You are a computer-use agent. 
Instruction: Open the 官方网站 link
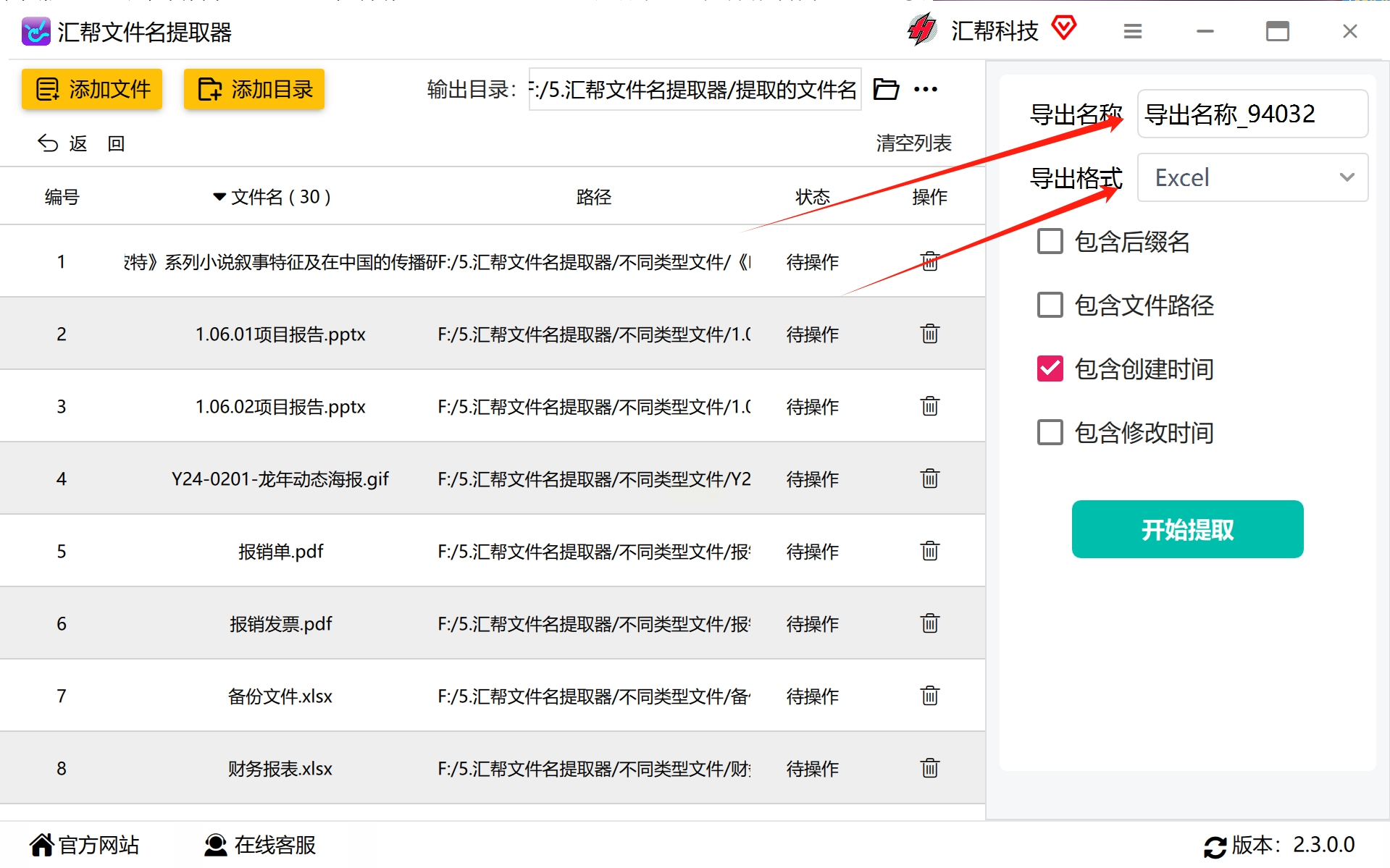click(x=85, y=845)
